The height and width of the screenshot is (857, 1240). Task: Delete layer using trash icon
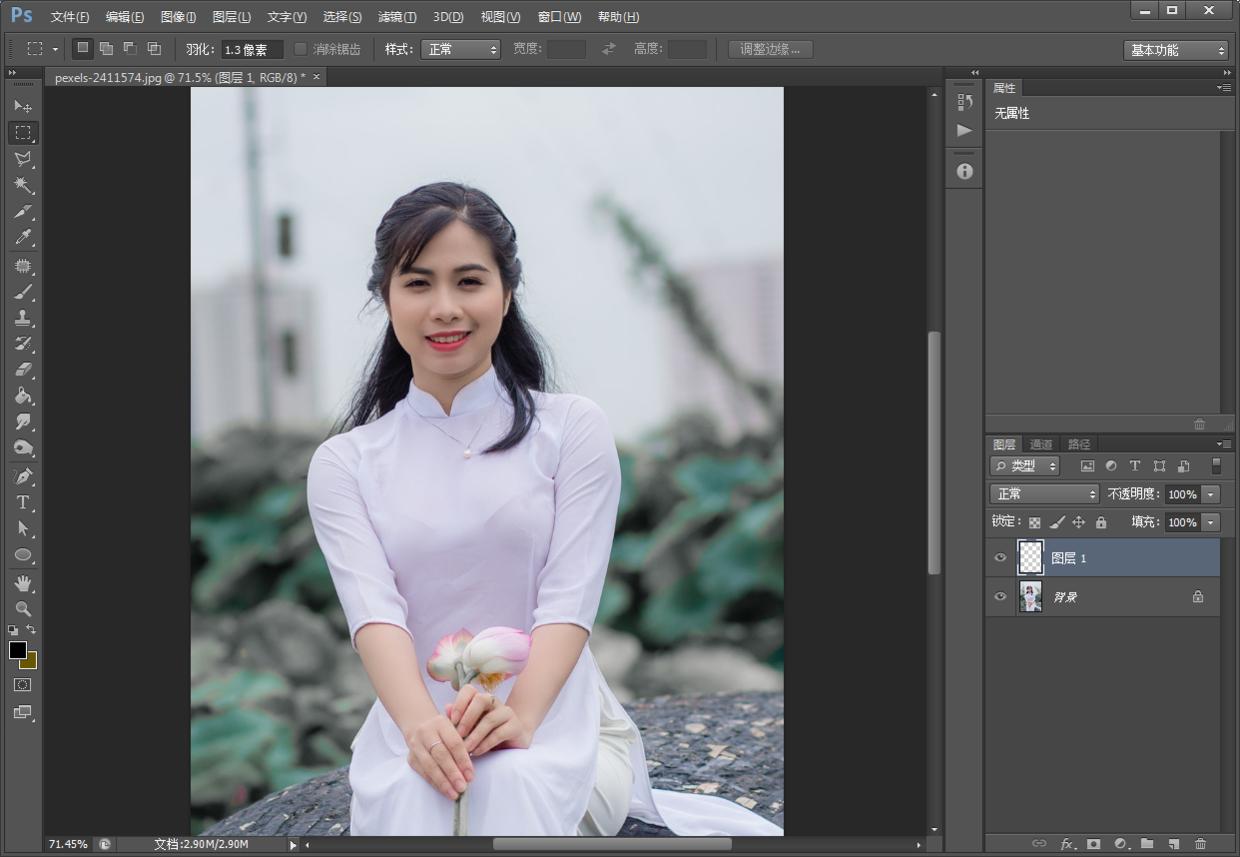tap(1200, 844)
